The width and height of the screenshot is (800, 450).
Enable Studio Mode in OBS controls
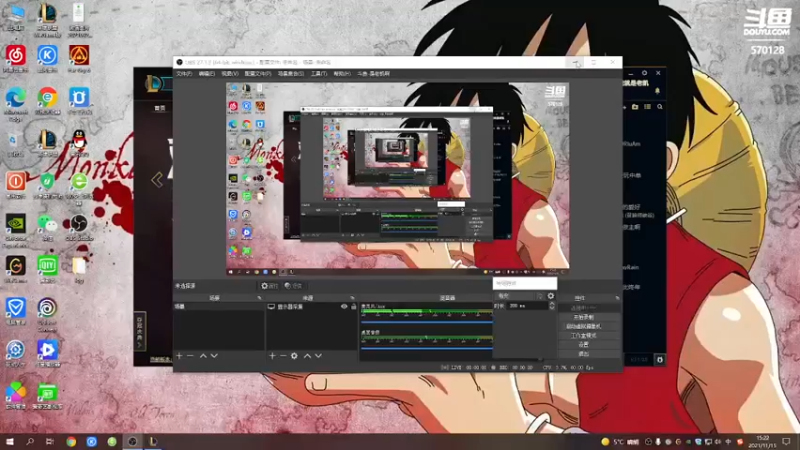(583, 335)
